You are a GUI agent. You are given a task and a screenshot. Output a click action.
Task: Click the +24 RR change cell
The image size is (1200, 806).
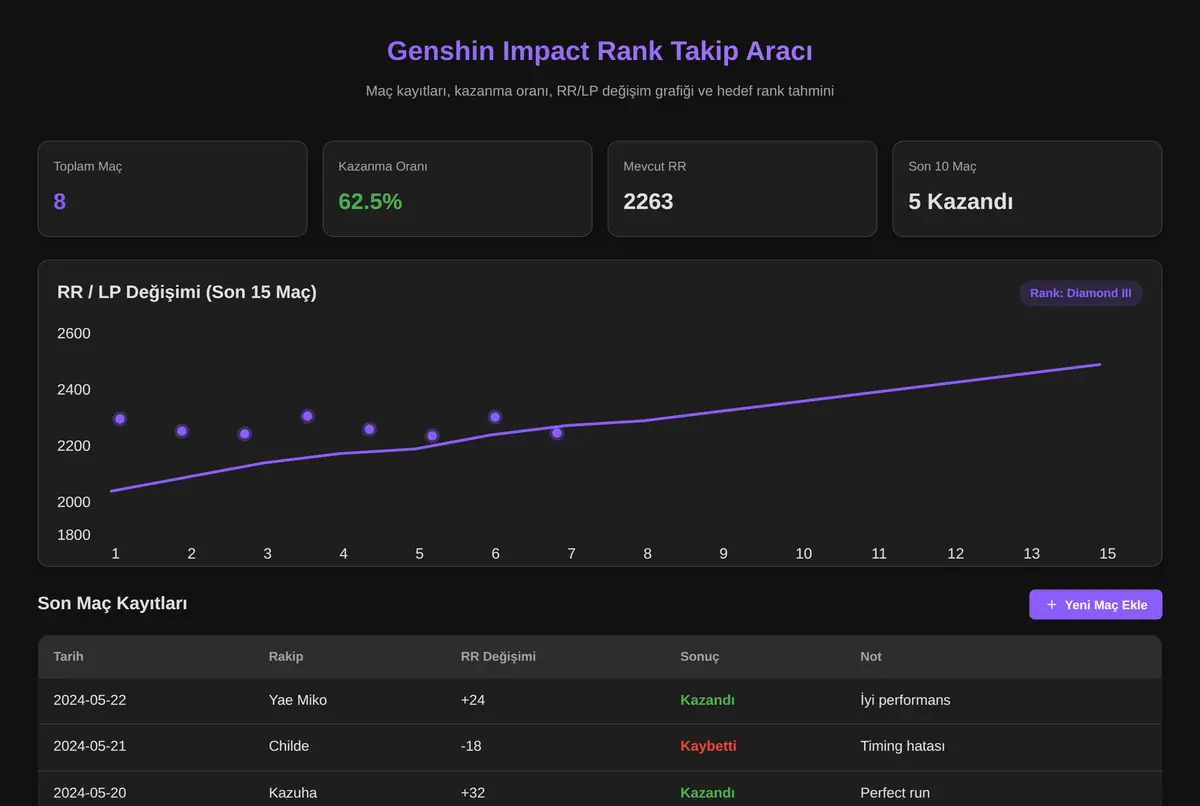click(x=473, y=700)
